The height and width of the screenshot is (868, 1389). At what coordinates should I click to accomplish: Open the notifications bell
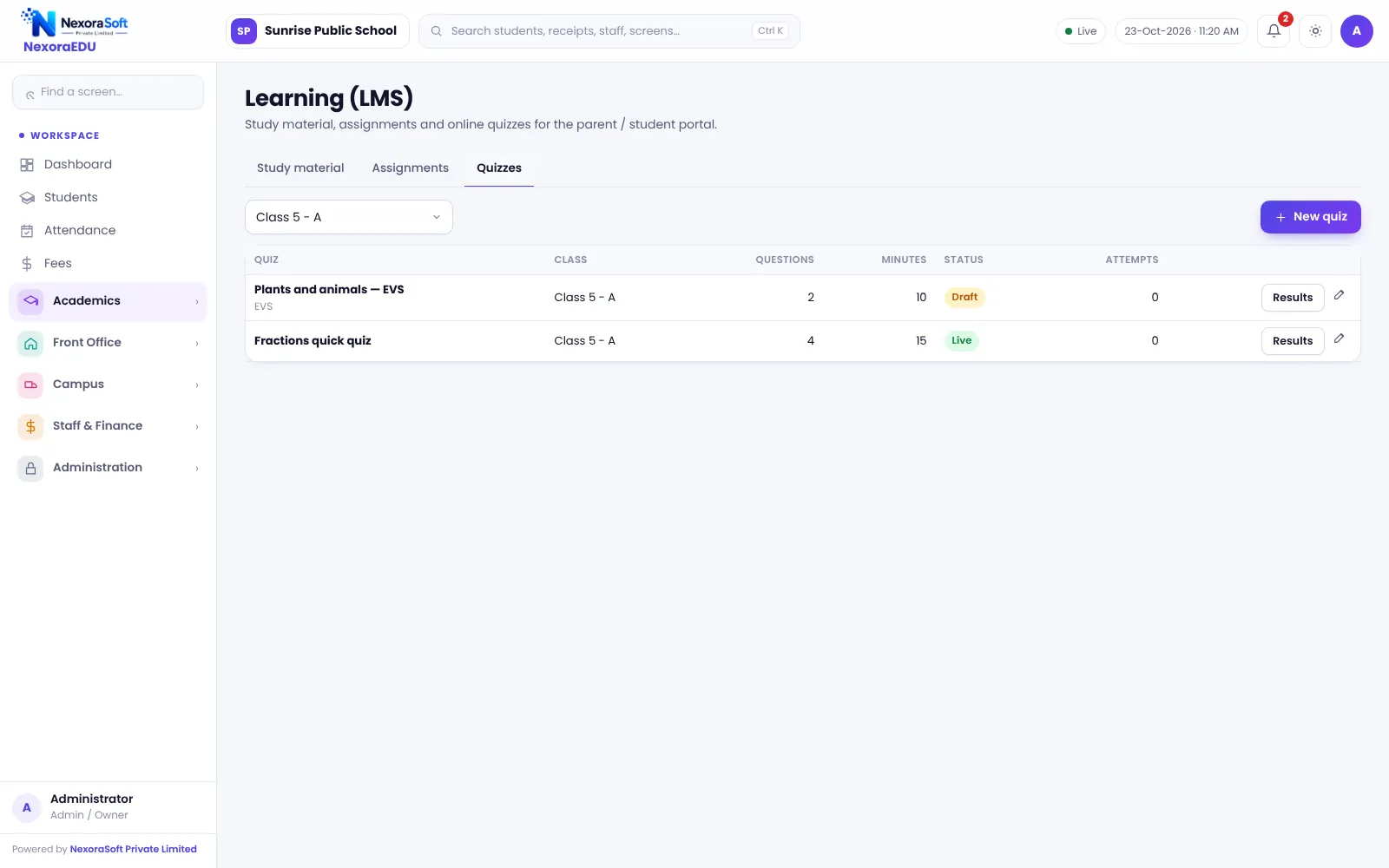(1274, 31)
